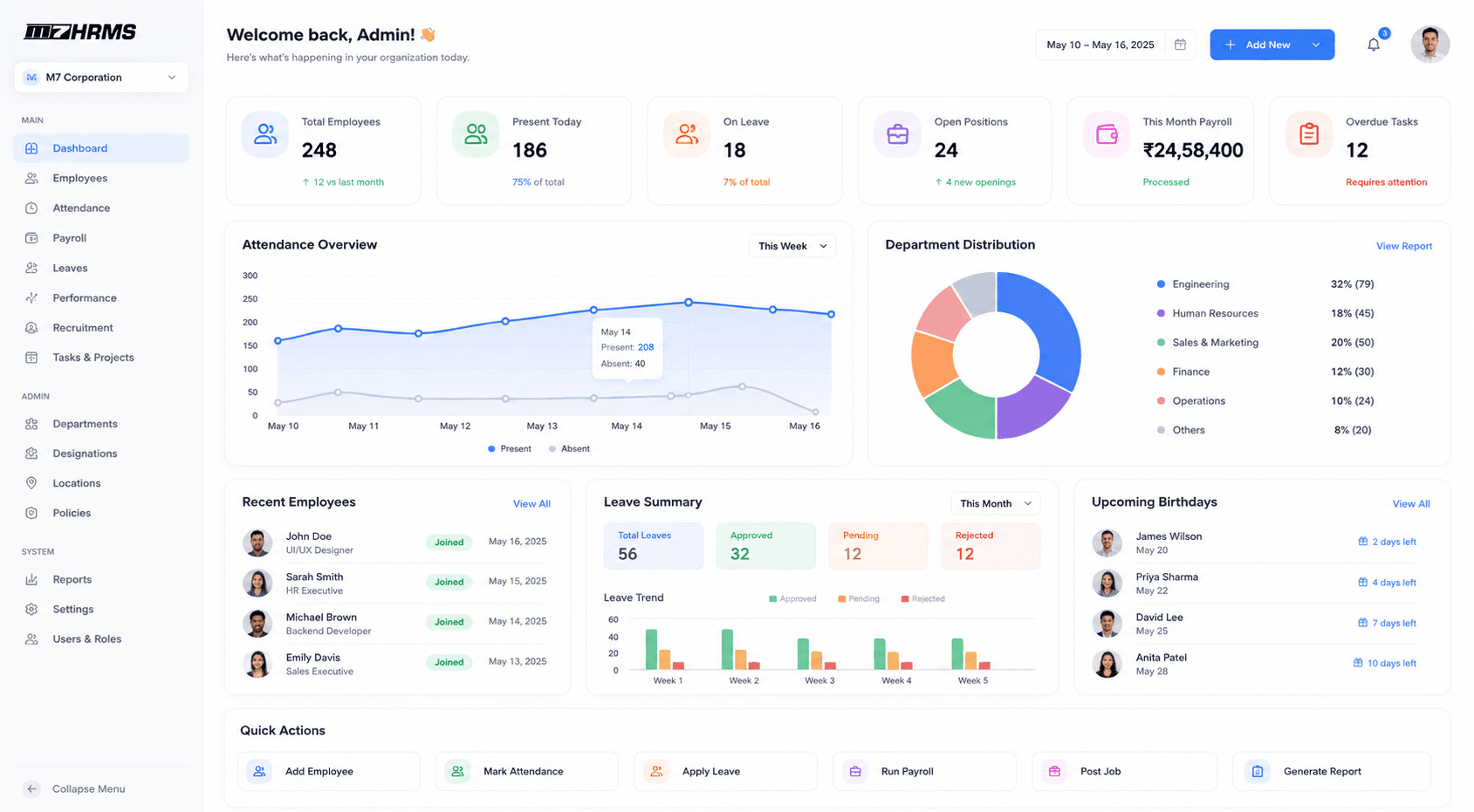The width and height of the screenshot is (1474, 812).
Task: Click the M7HRMS logo
Action: pyautogui.click(x=79, y=32)
